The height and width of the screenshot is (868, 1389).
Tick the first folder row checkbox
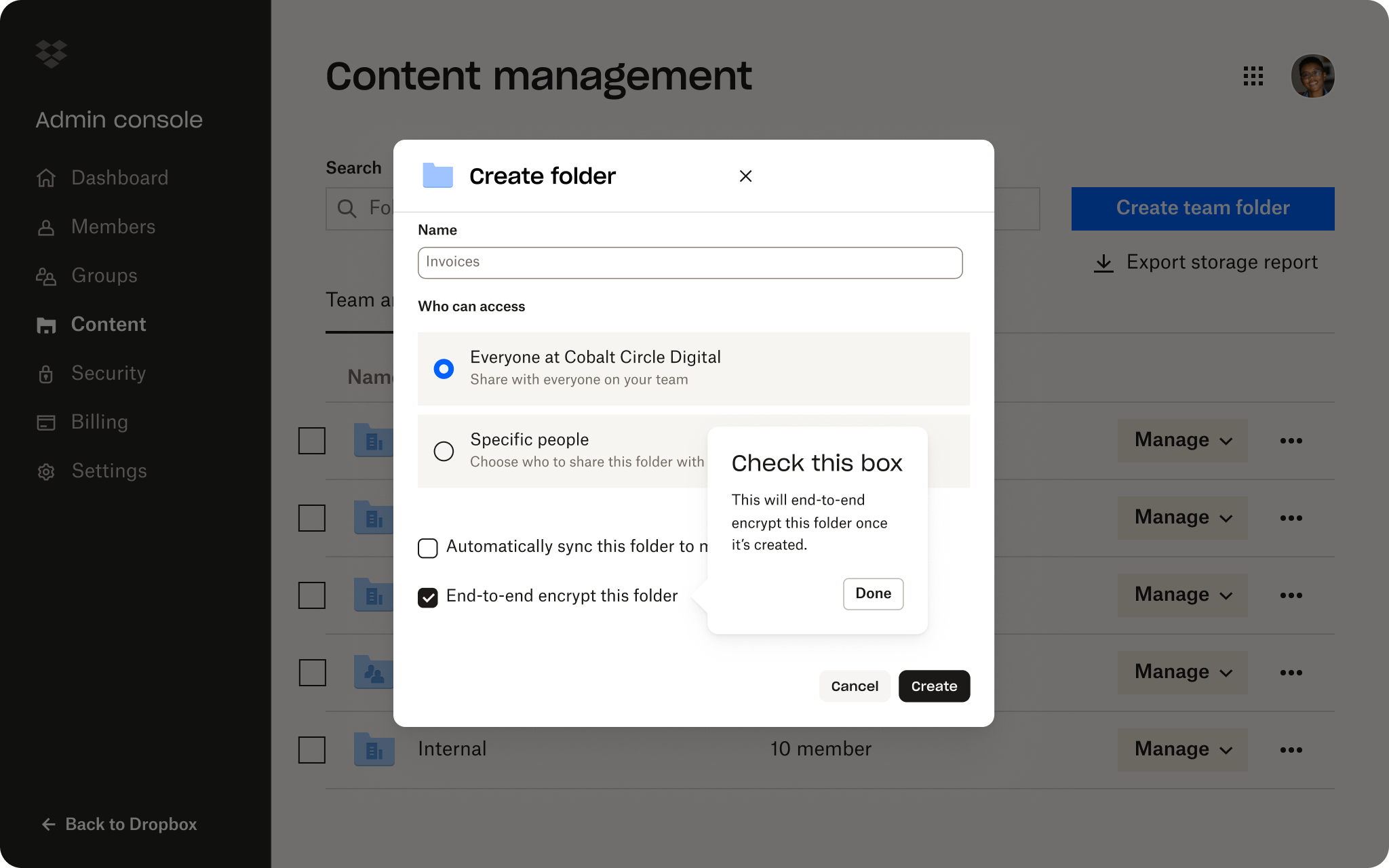pyautogui.click(x=312, y=441)
